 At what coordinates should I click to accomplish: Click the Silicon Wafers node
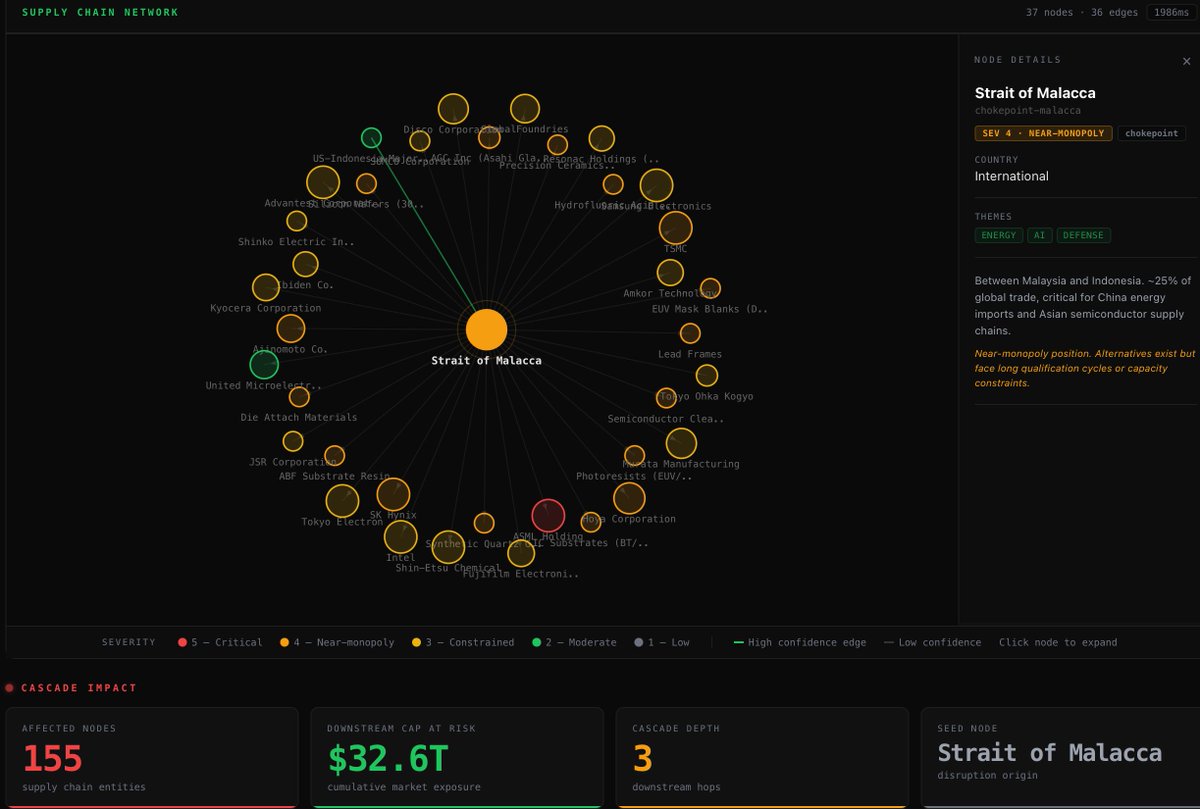(367, 184)
